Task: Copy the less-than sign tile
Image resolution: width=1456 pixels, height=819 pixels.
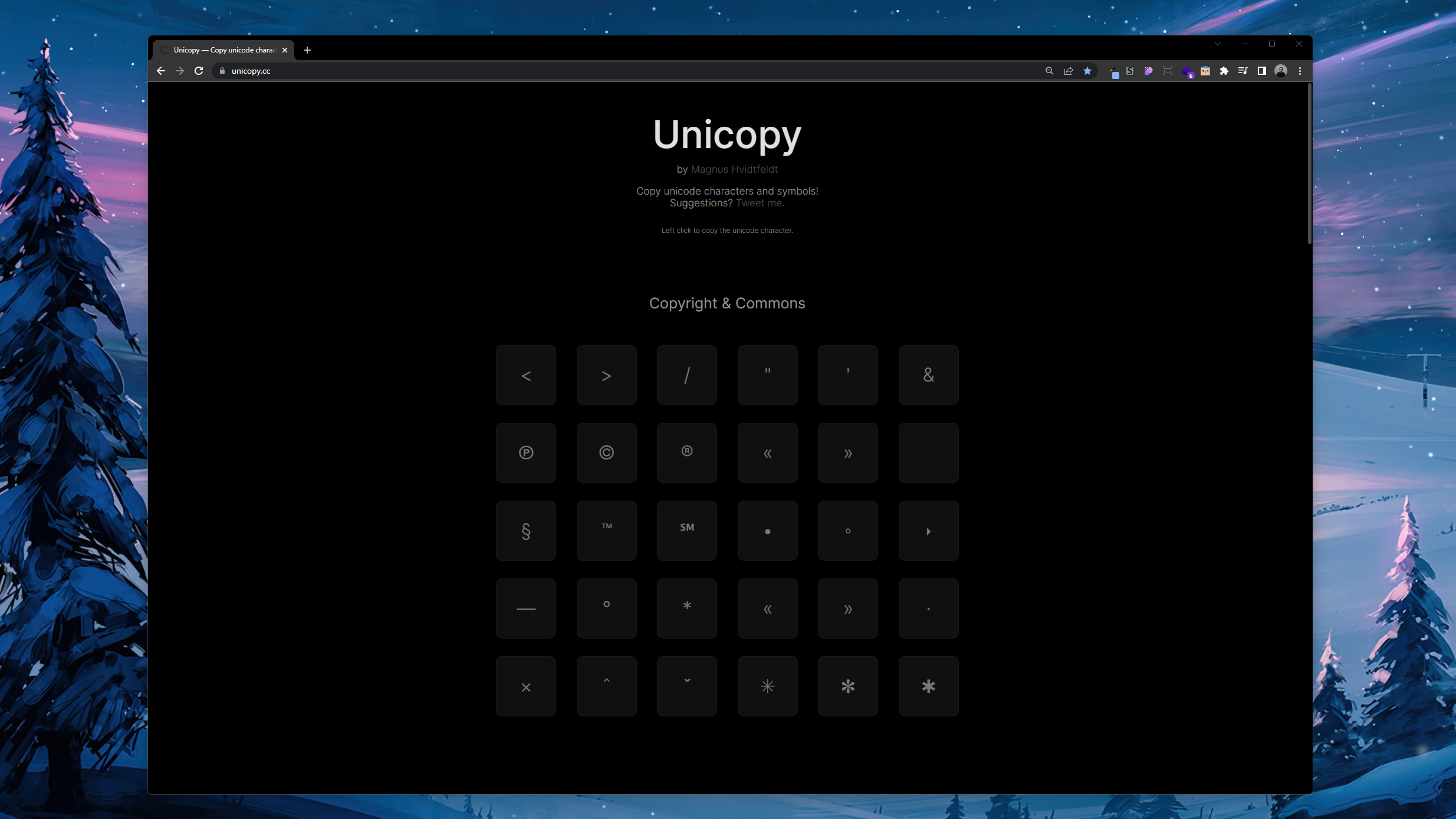Action: coord(525,375)
